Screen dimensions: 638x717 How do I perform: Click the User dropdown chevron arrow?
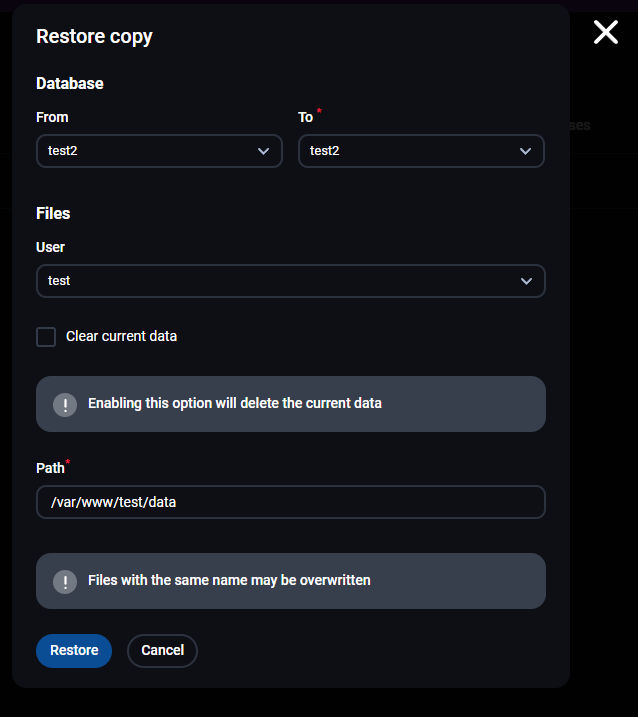527,281
